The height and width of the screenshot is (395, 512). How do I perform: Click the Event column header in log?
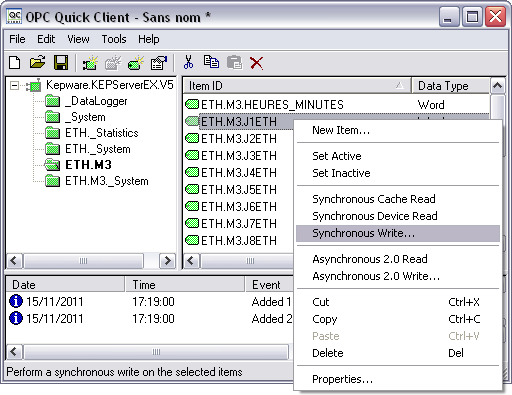pos(269,285)
